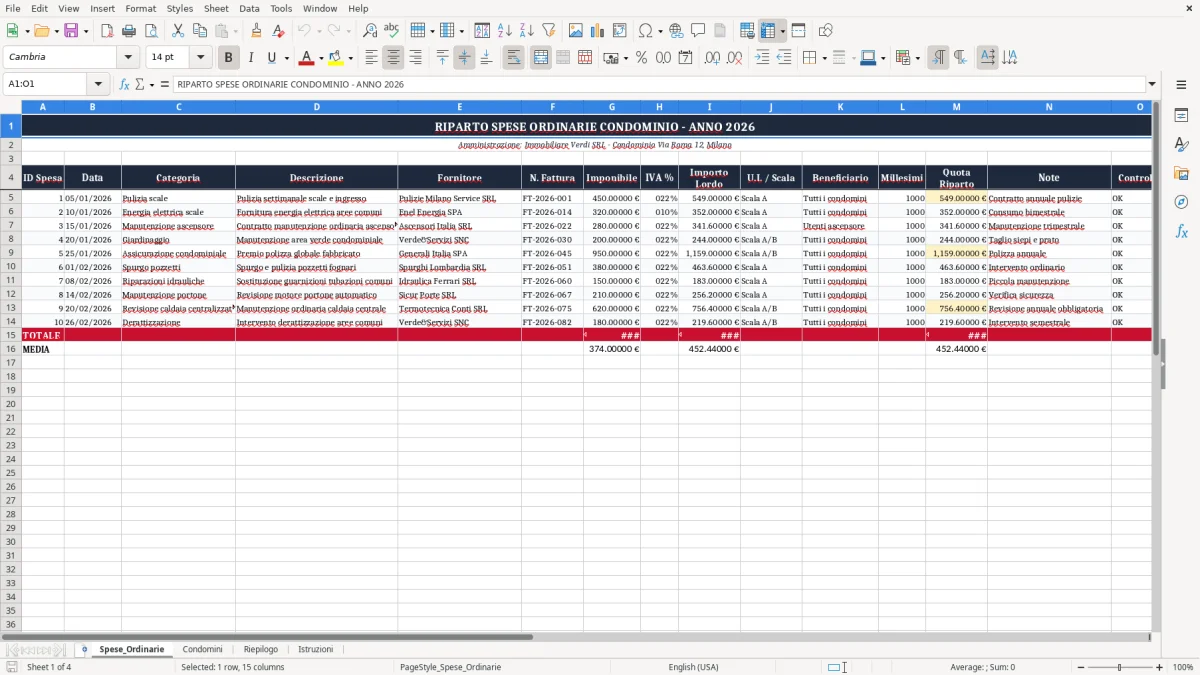This screenshot has width=1200, height=675.
Task: Switch to the Istruzioni sheet tab
Action: pyautogui.click(x=316, y=649)
